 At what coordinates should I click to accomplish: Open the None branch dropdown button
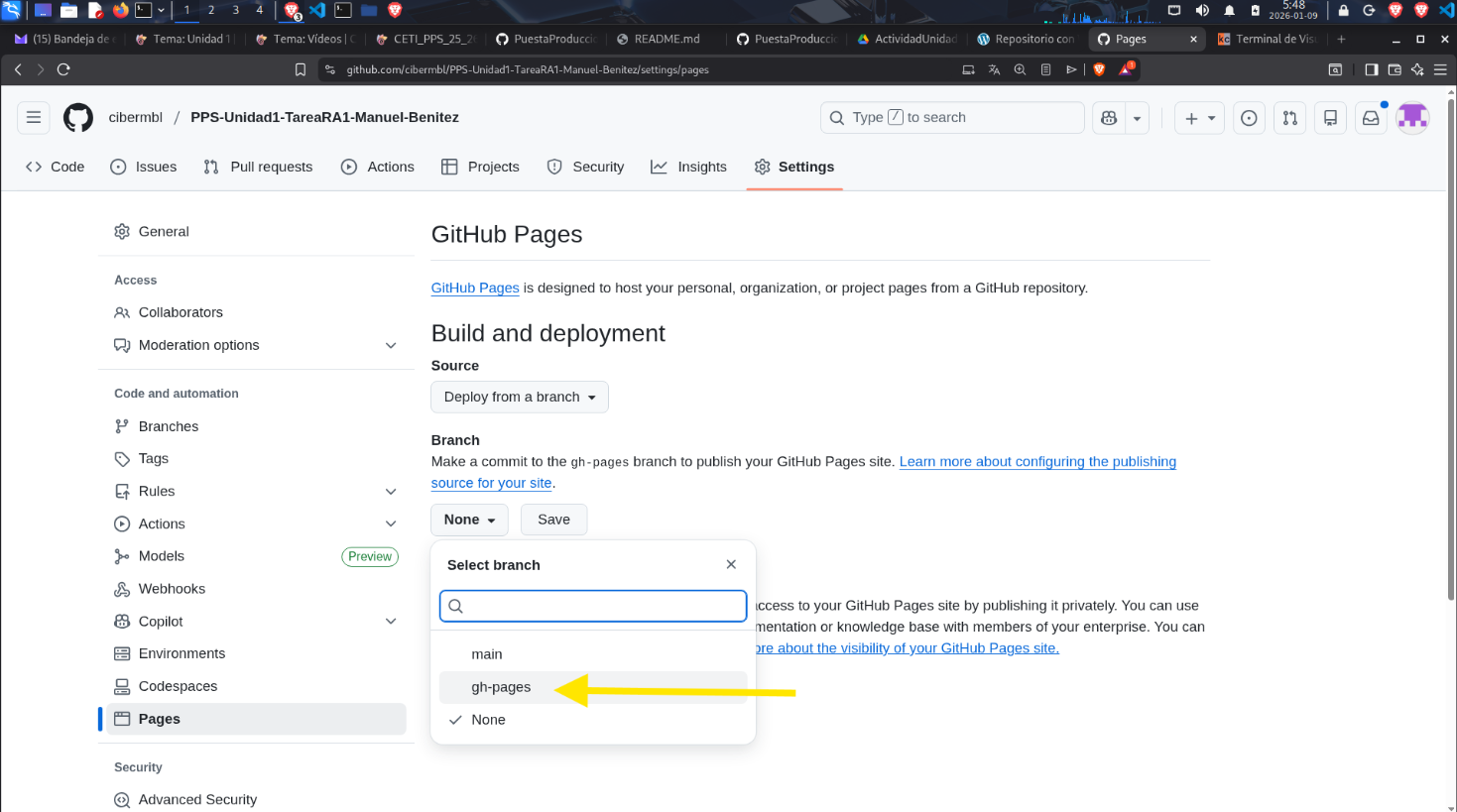[x=469, y=520]
